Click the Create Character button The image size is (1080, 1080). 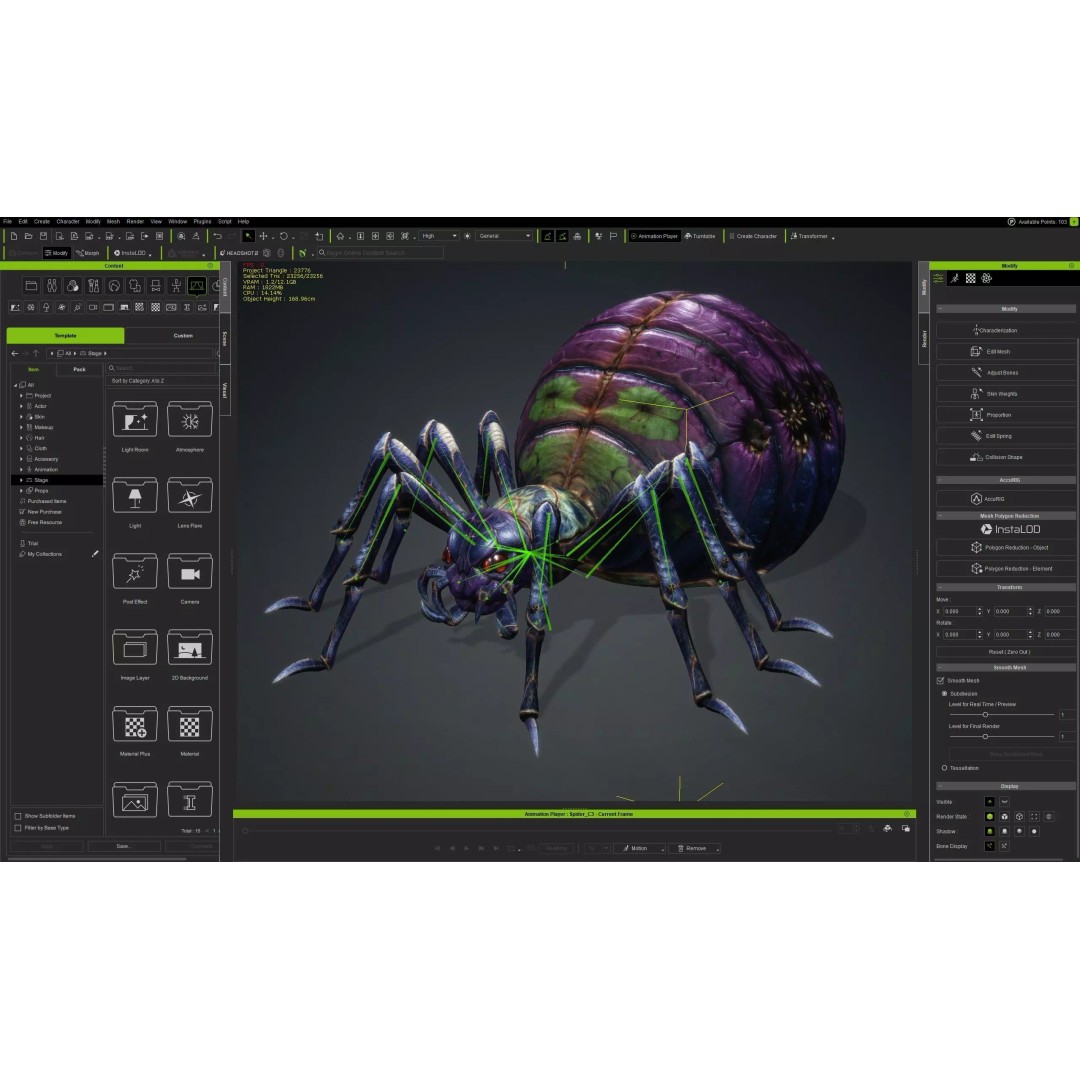[754, 236]
